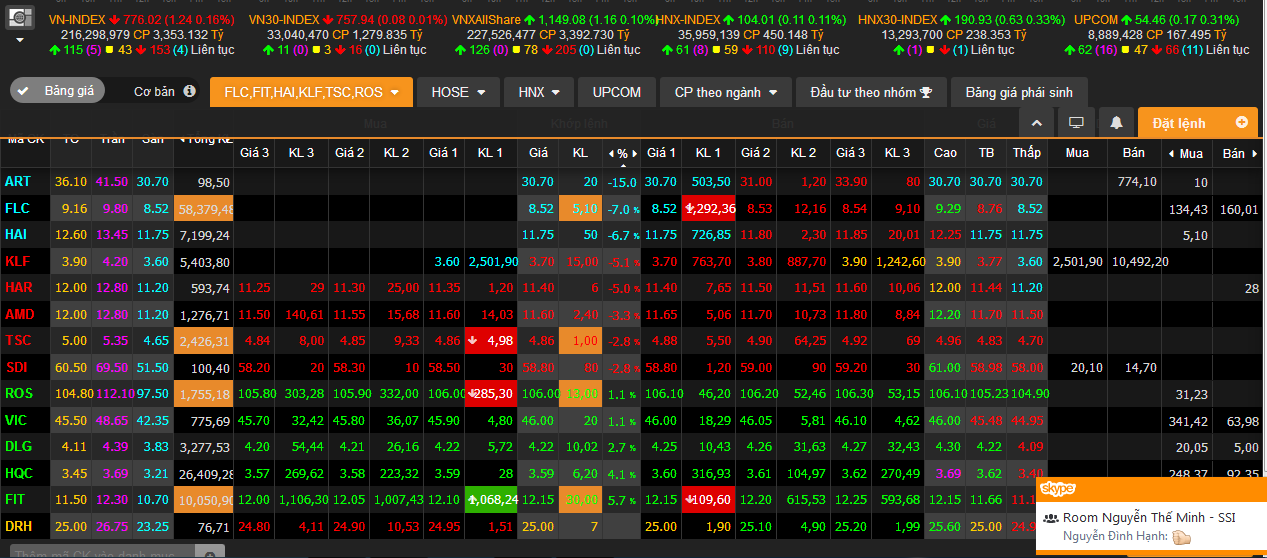Click the VN-INDEX label
Screen dimensions: 1267x558
76,19
